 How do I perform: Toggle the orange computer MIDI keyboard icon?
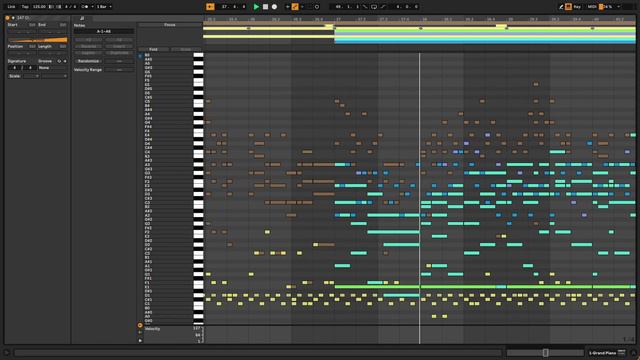click(568, 7)
